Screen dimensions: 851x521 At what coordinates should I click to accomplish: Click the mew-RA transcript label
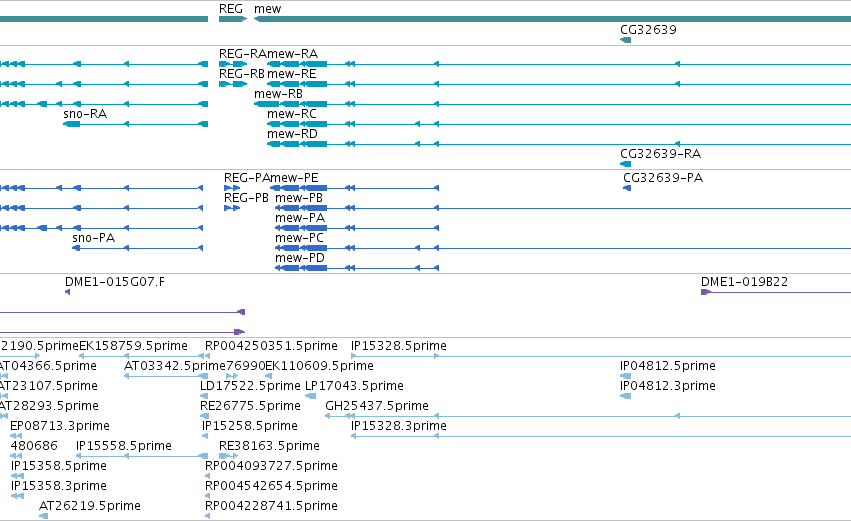(x=293, y=53)
